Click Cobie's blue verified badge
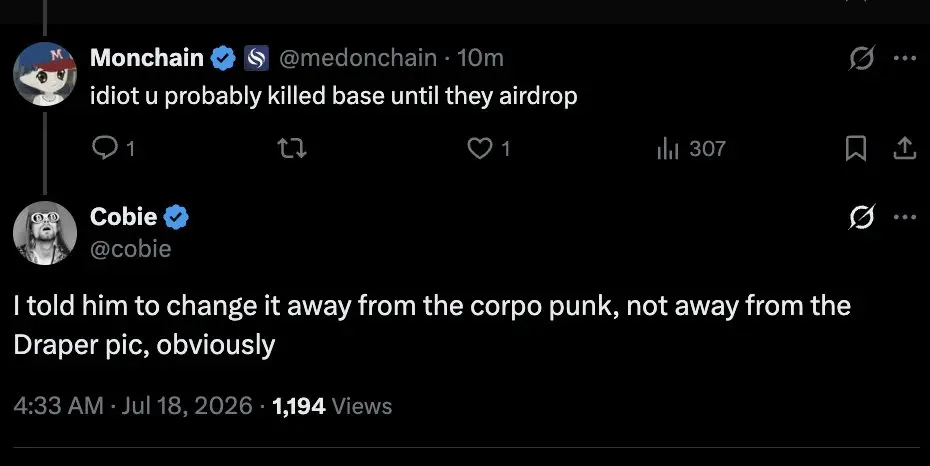The width and height of the screenshot is (930, 466). click(176, 217)
